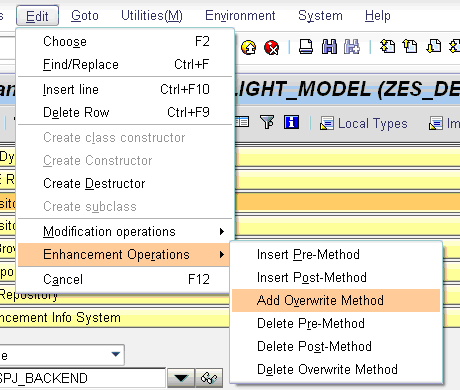Click the Print icon in toolbar
Viewport: 460px width, 390px height.
306,47
